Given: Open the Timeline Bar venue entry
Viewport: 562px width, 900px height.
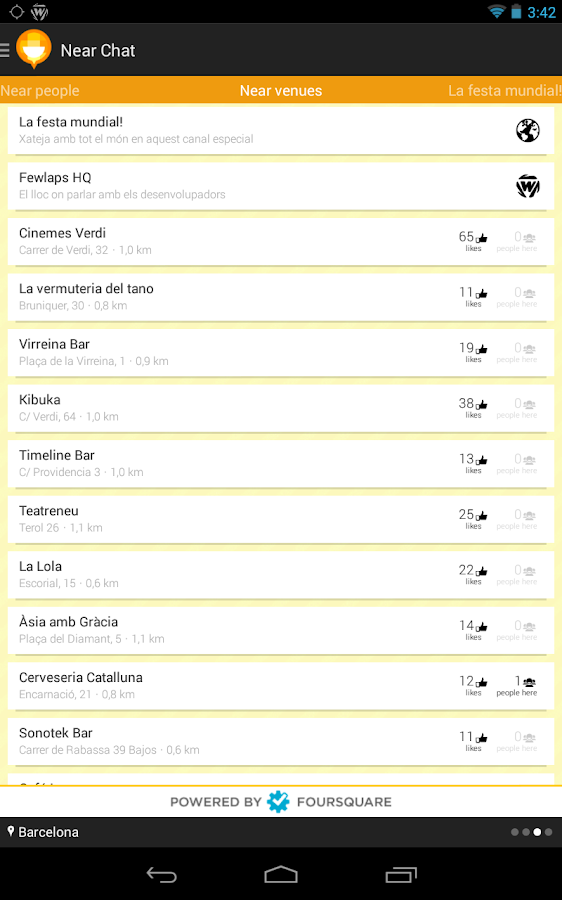Looking at the screenshot, I should (281, 464).
